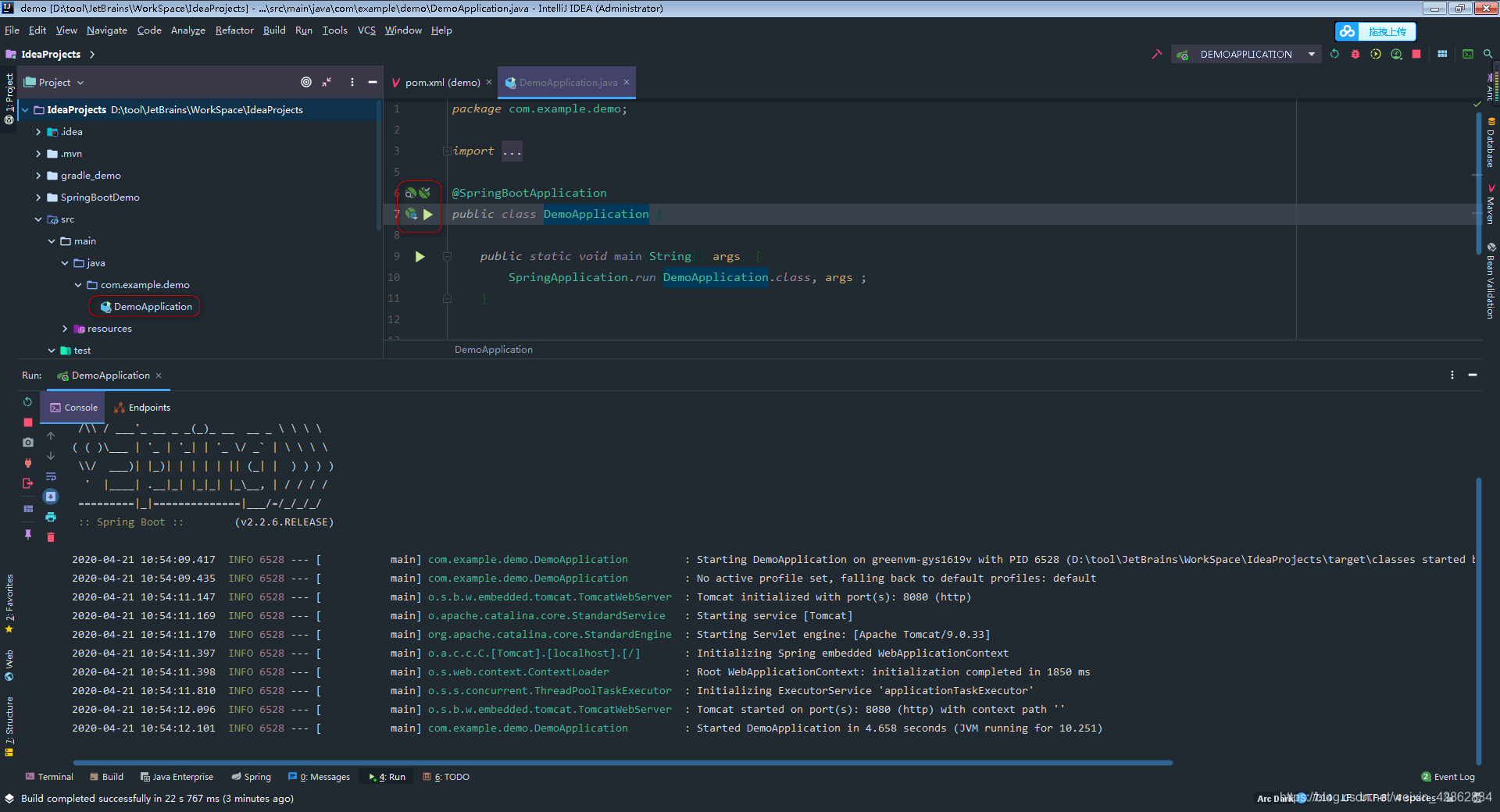Click the locate/scroll from source target icon
Viewport: 1500px width, 812px height.
tap(306, 82)
